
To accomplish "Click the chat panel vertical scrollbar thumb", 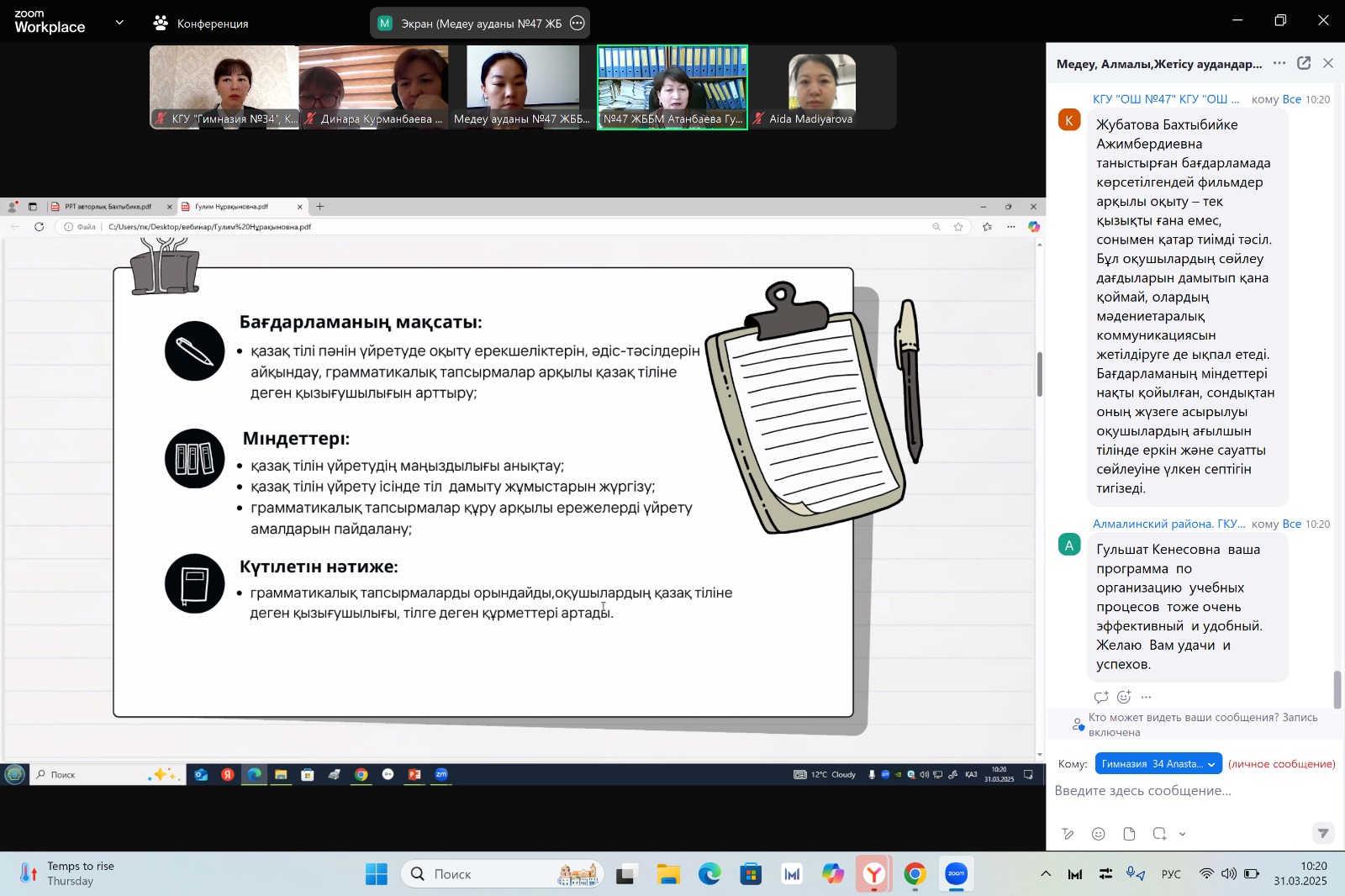I will 1337,689.
